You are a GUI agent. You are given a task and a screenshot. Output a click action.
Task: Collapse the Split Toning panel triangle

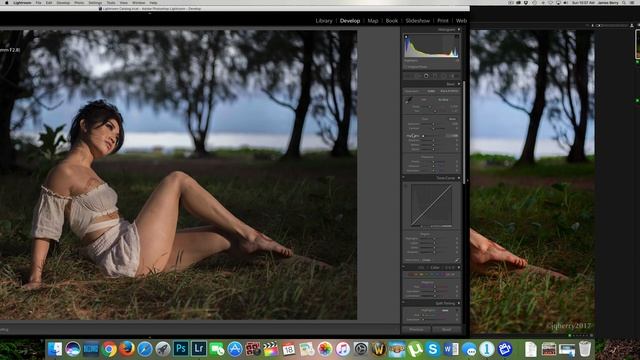pos(459,303)
